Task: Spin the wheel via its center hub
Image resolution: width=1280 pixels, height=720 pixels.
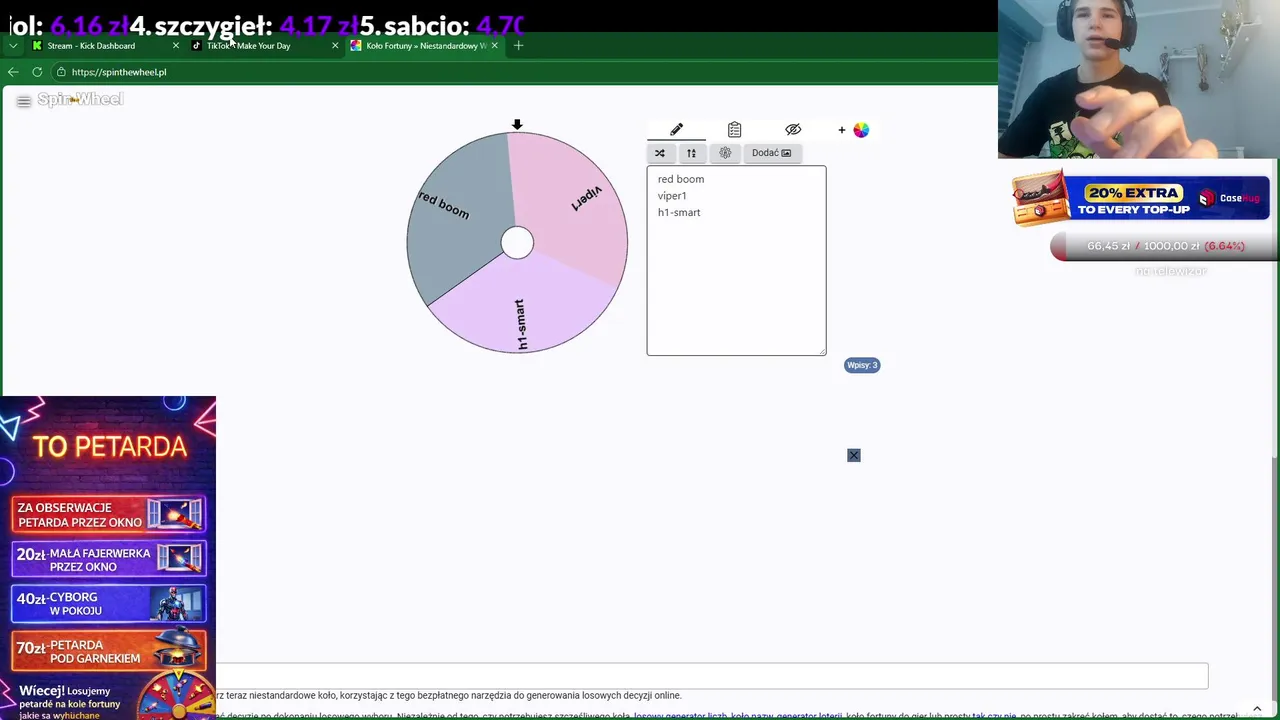Action: coord(517,242)
